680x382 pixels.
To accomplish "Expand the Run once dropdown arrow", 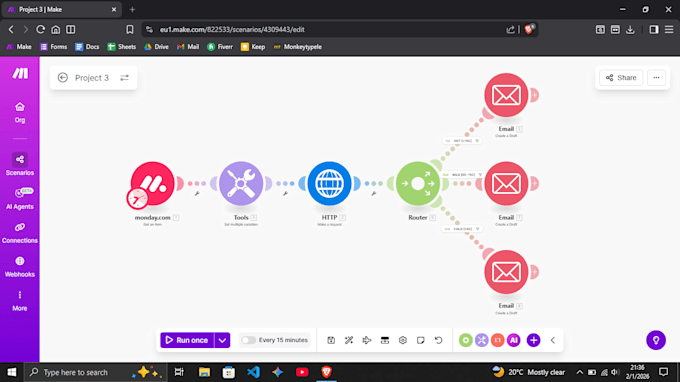I will coord(222,340).
